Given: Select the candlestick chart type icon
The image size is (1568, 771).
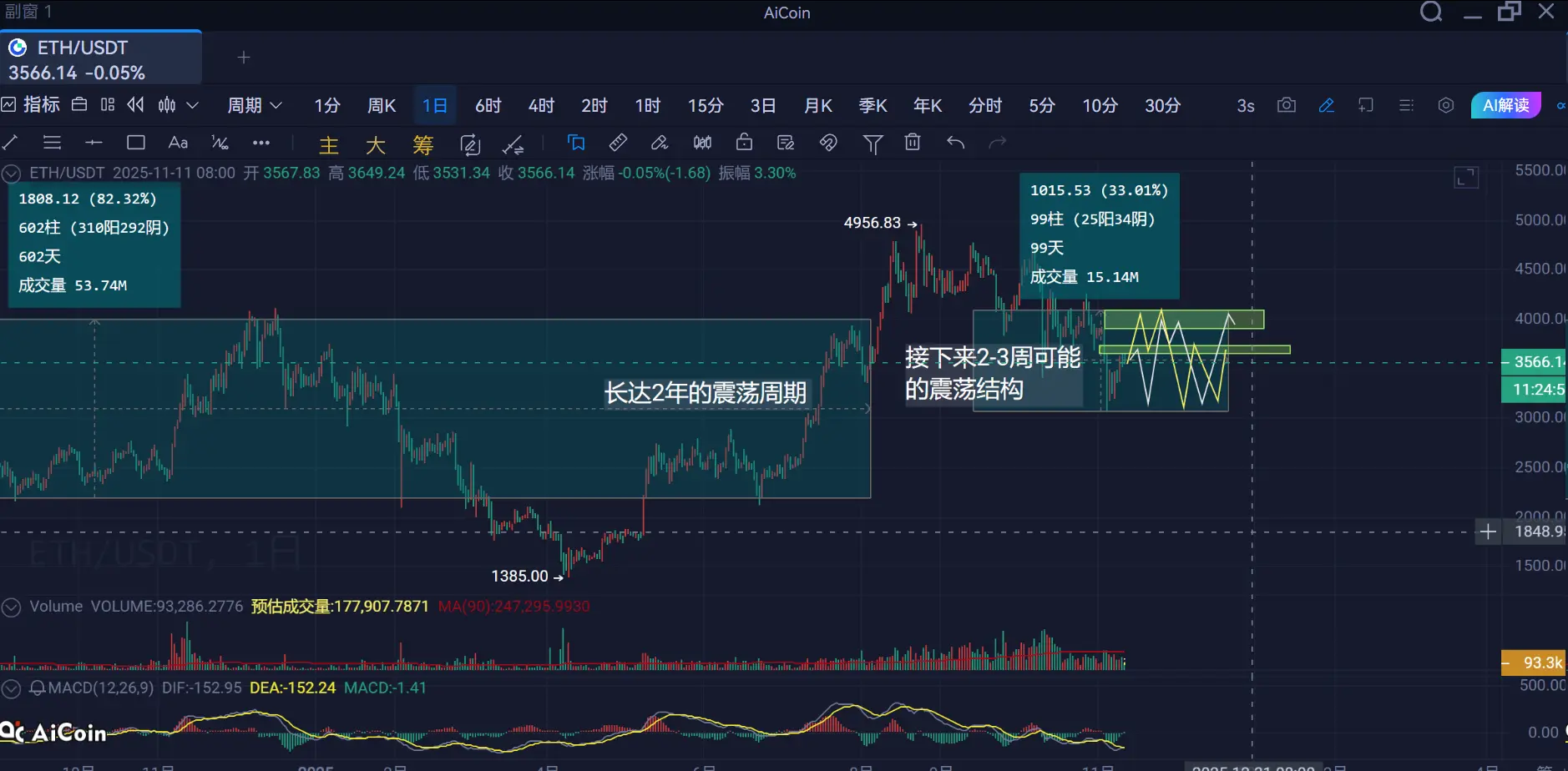Looking at the screenshot, I should 167,105.
